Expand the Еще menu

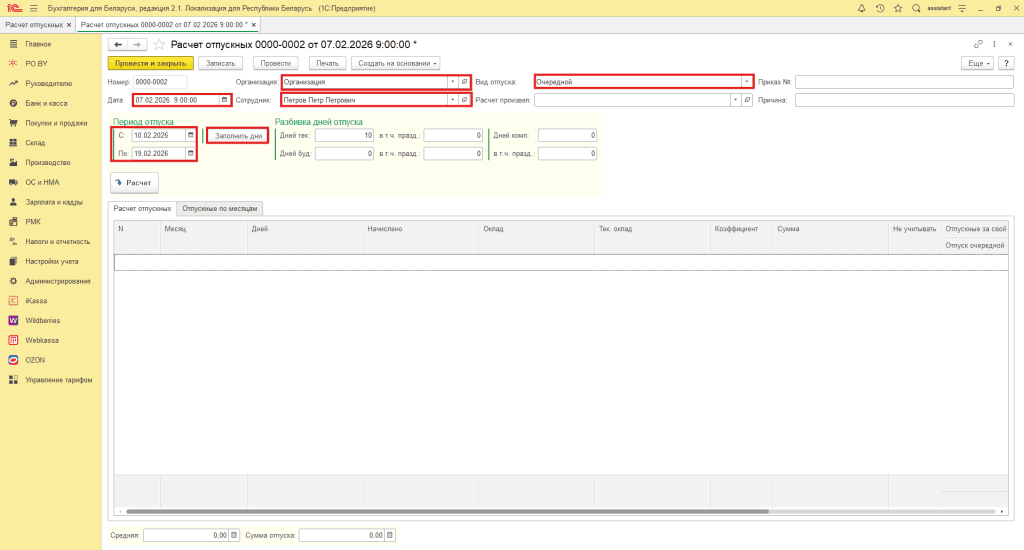point(975,63)
